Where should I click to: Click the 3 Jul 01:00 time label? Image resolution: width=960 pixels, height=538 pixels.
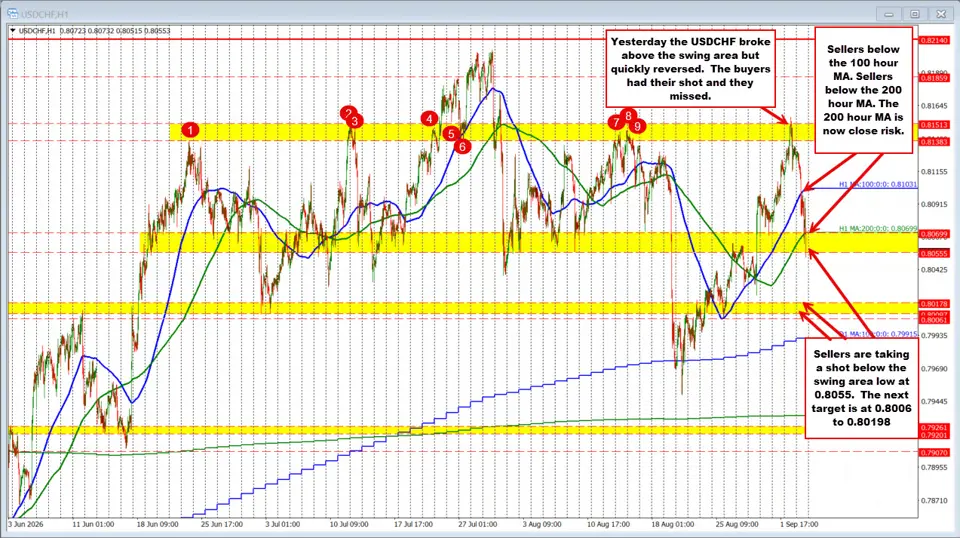[283, 525]
